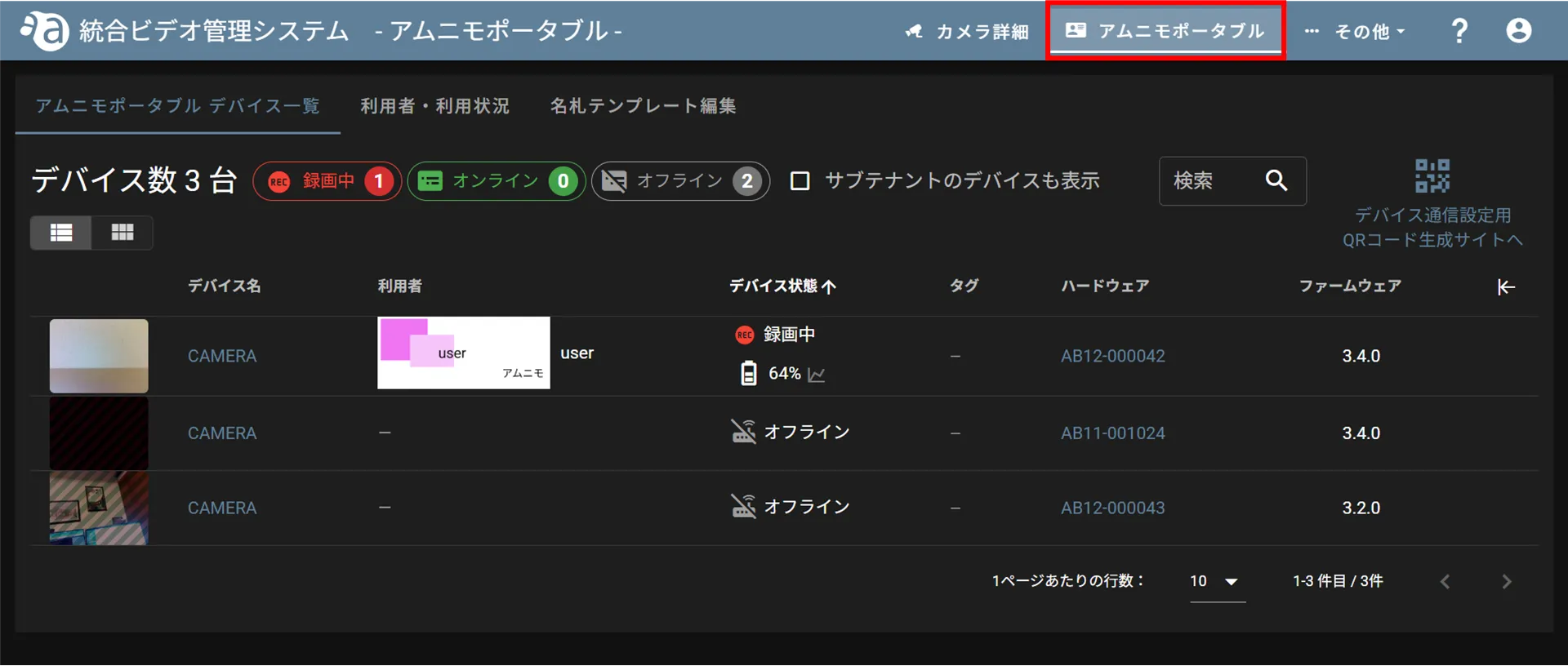Screen dimensions: 1568x666
Task: Switch to list view layout
Action: pyautogui.click(x=61, y=233)
